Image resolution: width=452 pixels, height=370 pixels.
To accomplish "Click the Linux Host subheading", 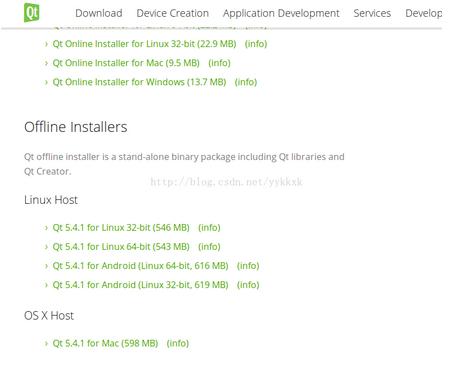I will [x=51, y=200].
